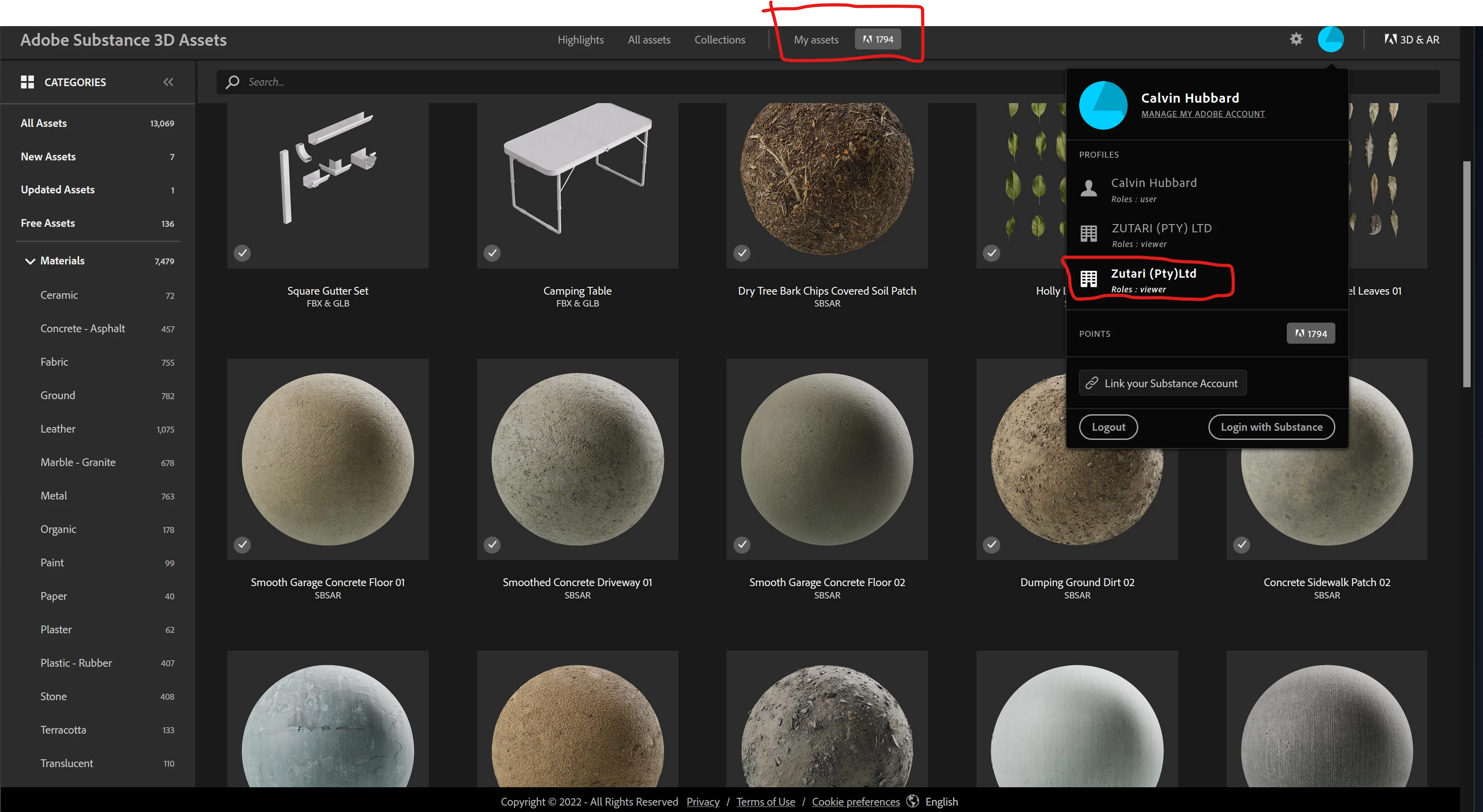Select the ZUTARI (PTY) LTD building profile icon
This screenshot has height=812, width=1483.
1088,233
